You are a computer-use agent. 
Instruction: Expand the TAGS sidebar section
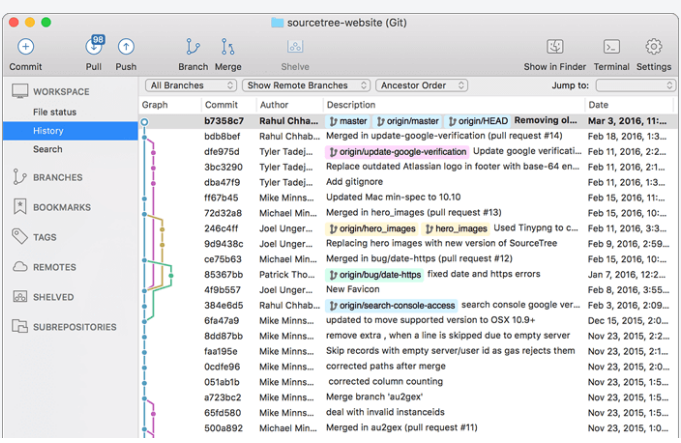point(45,237)
